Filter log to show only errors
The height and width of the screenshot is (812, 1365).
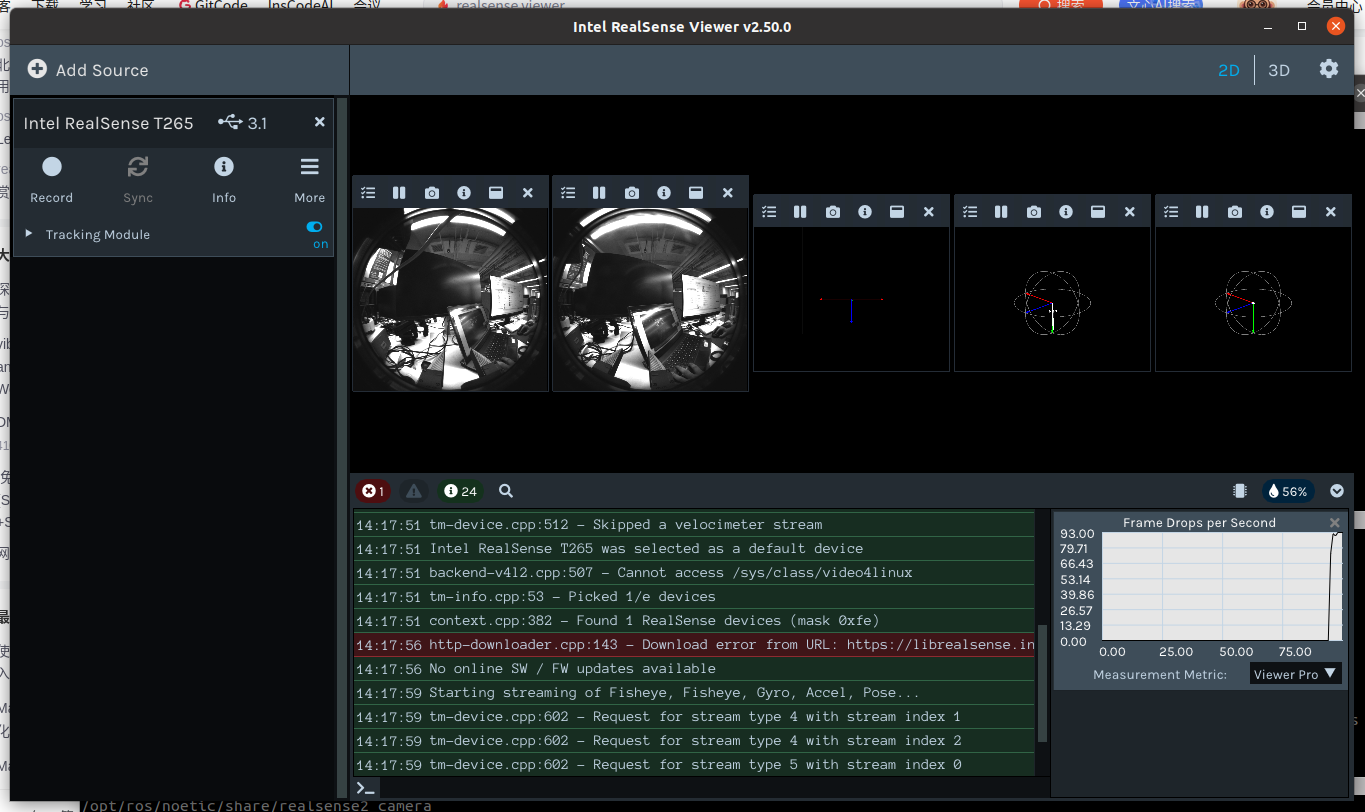click(373, 491)
